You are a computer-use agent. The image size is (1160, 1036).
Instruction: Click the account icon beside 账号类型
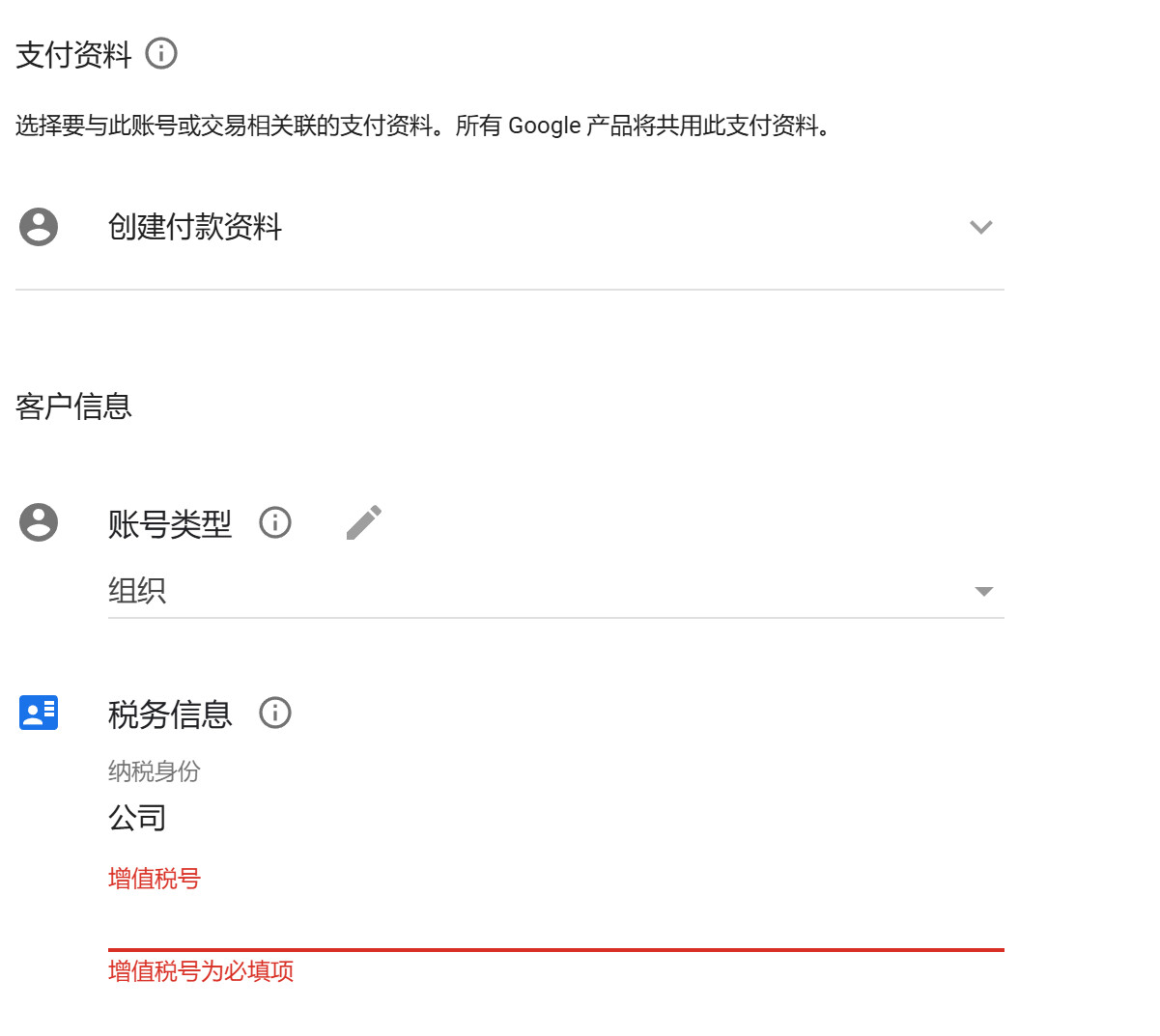click(39, 522)
